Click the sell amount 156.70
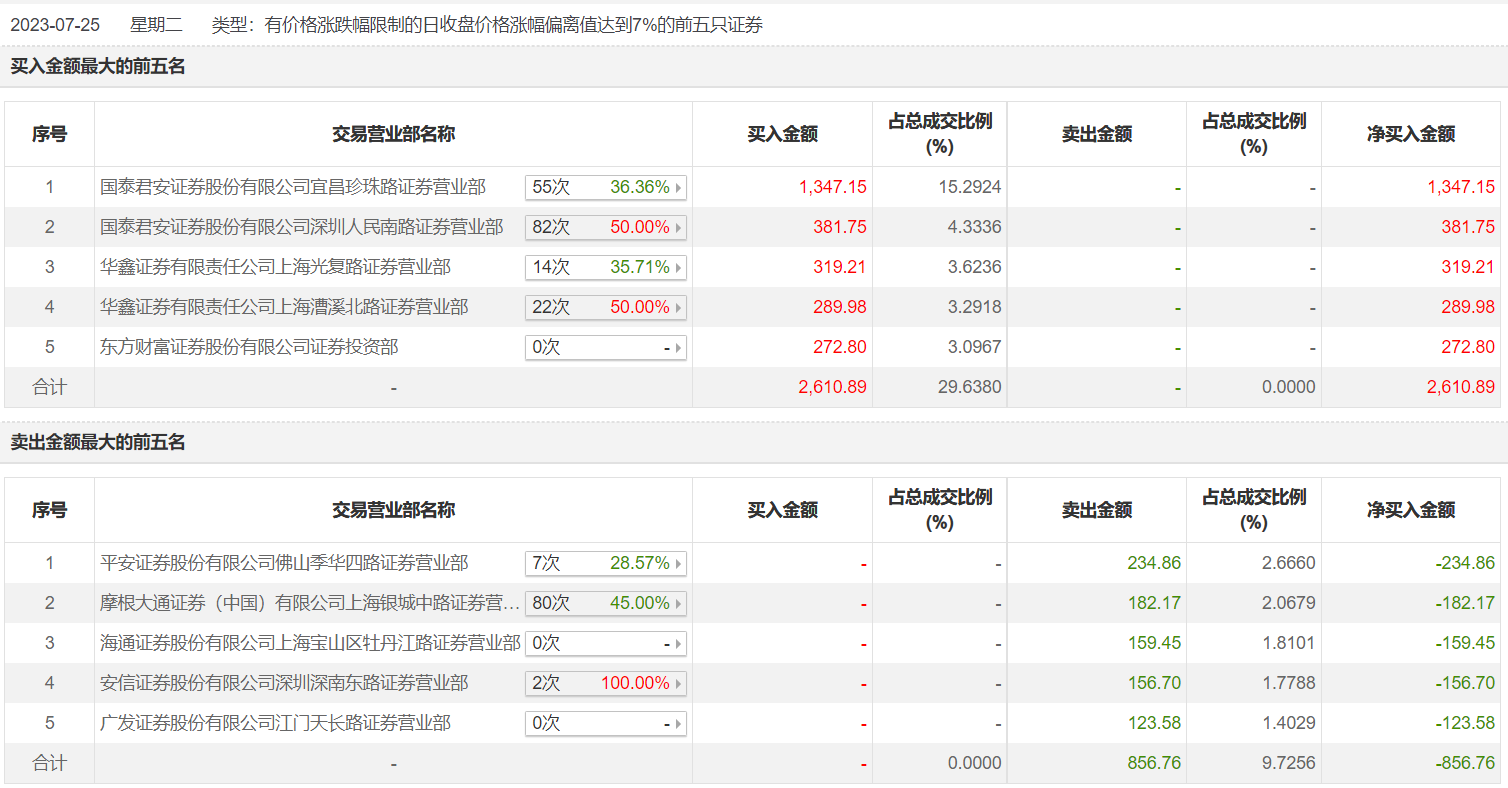 (x=1154, y=683)
